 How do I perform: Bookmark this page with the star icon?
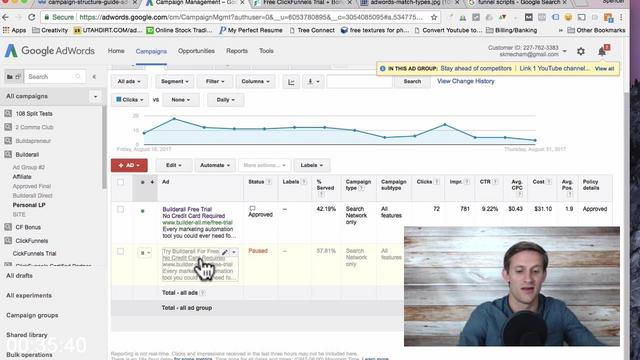[x=434, y=18]
